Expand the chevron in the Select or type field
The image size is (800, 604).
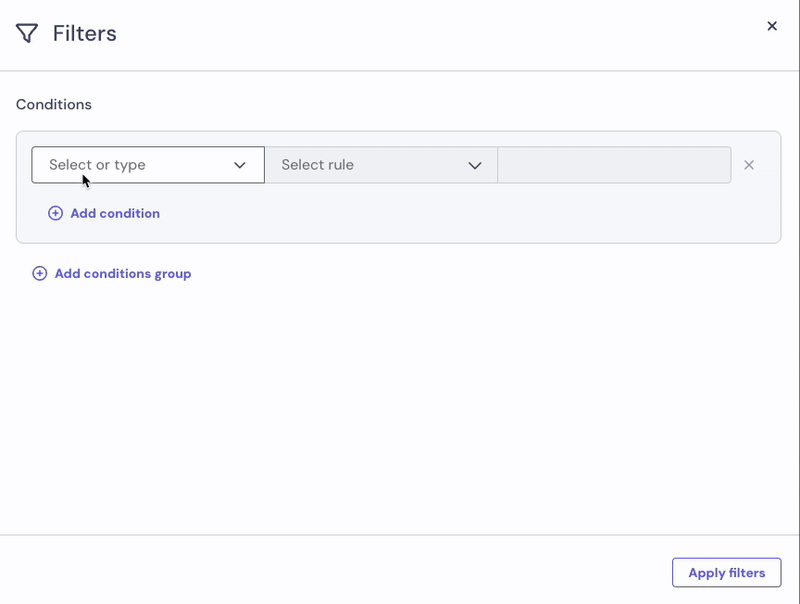[239, 165]
